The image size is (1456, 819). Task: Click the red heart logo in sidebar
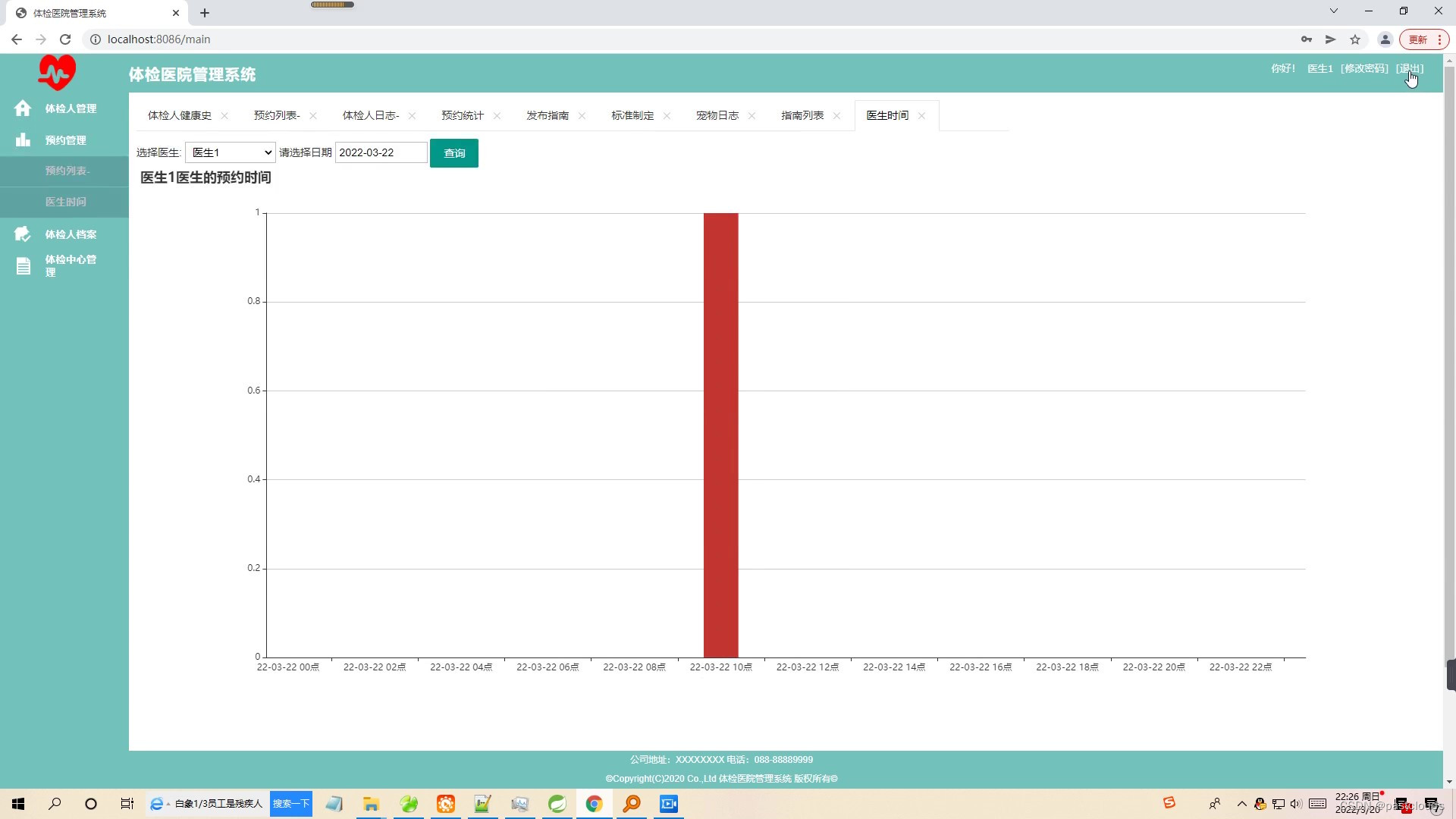pos(56,72)
